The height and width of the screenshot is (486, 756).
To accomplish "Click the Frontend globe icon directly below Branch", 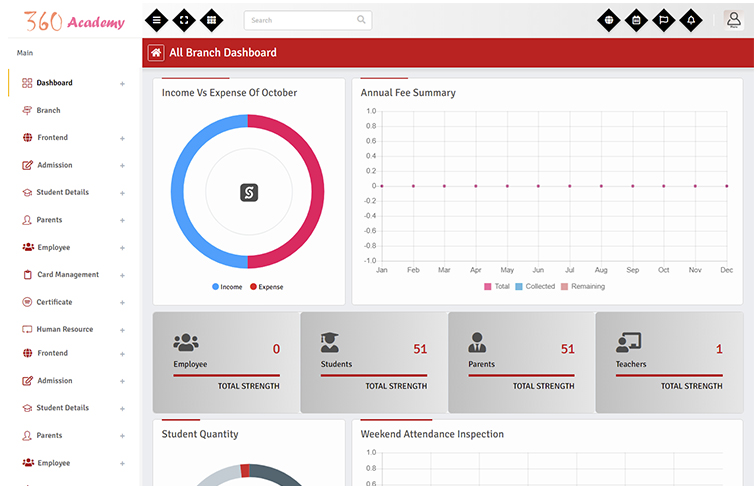I will click(27, 137).
